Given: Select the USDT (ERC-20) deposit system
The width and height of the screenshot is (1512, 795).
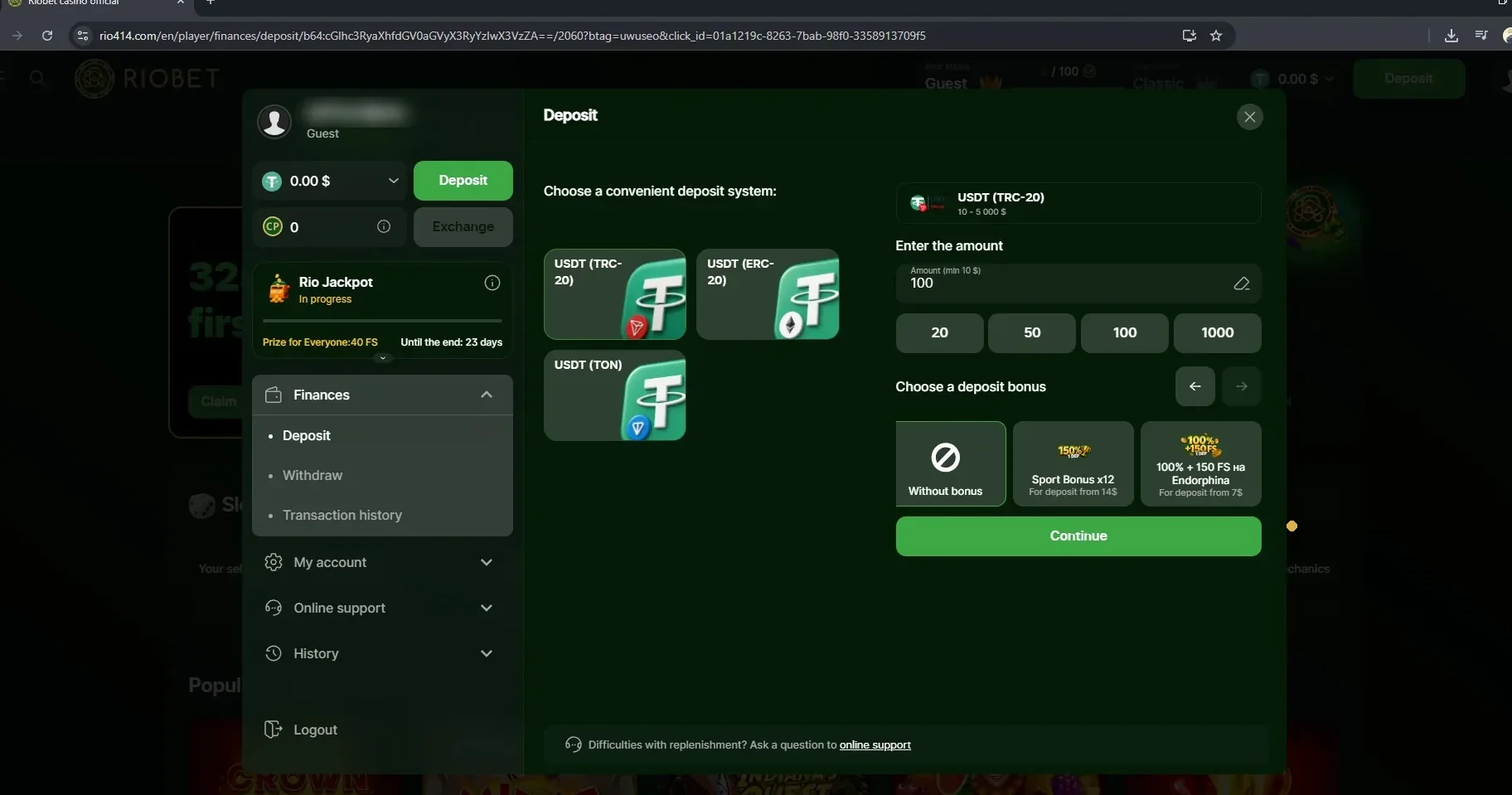Looking at the screenshot, I should [x=768, y=294].
